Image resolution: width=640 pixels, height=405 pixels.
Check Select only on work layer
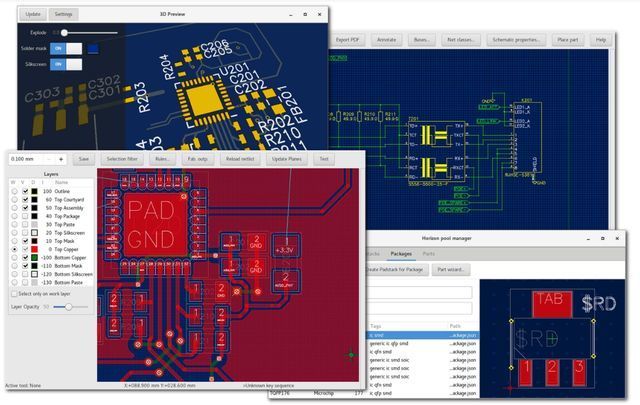coord(14,294)
